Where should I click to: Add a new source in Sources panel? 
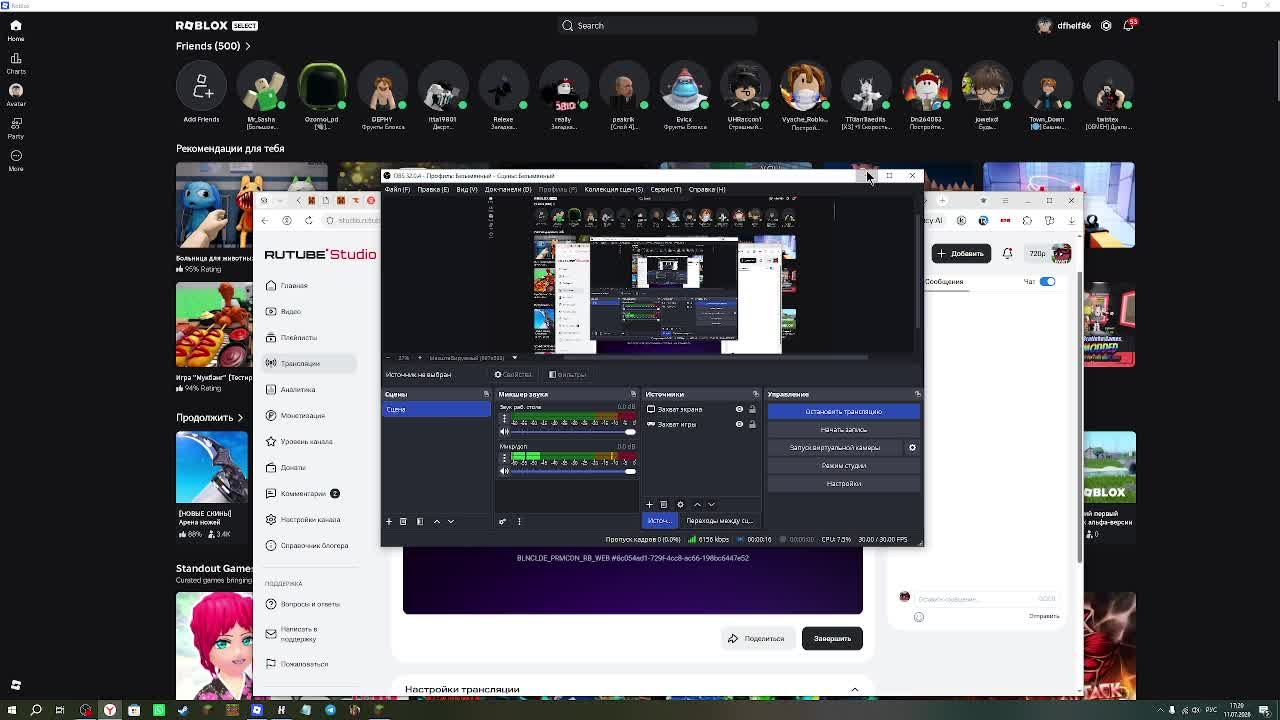point(649,504)
